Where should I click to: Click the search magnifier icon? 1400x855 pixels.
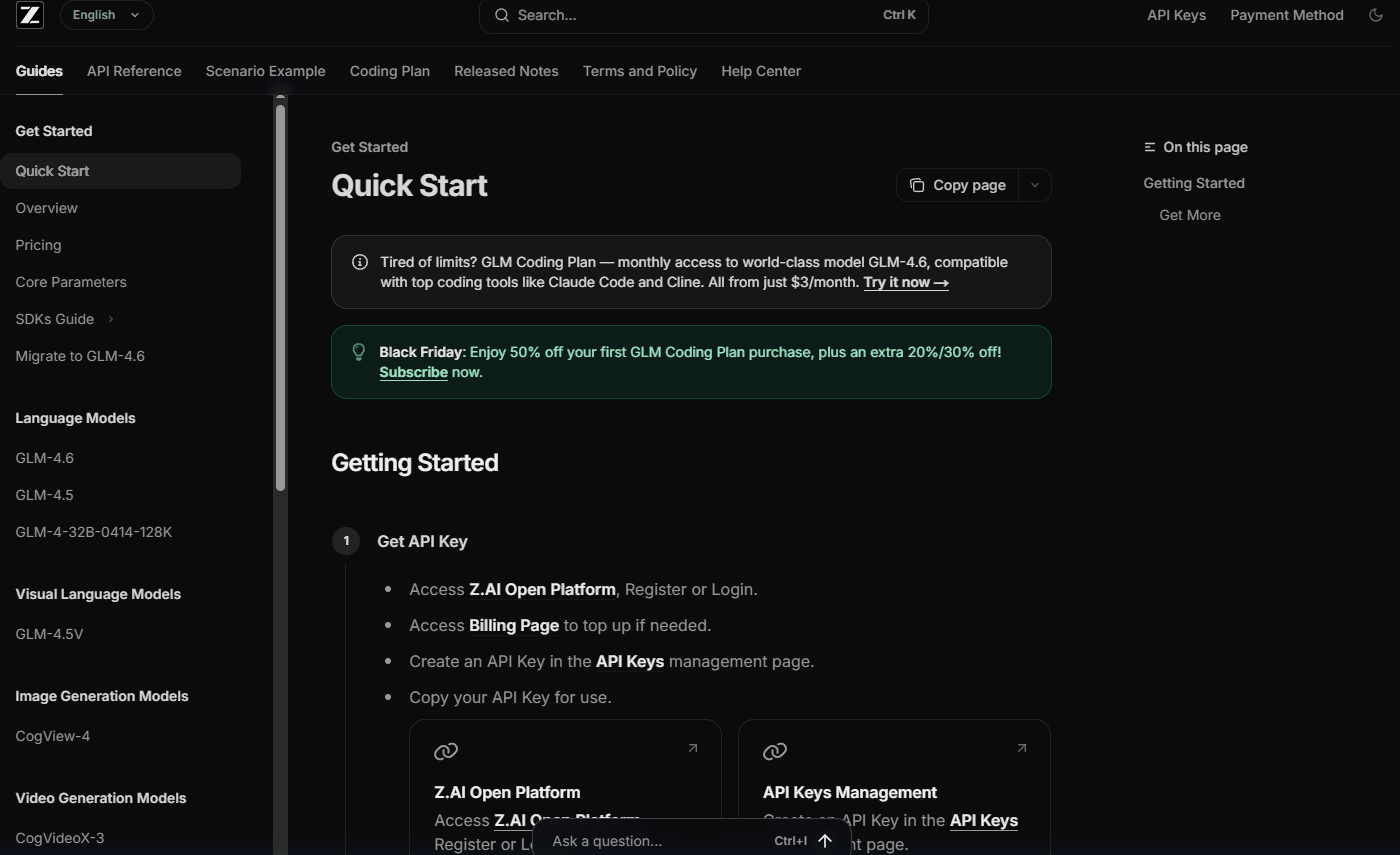pos(502,15)
